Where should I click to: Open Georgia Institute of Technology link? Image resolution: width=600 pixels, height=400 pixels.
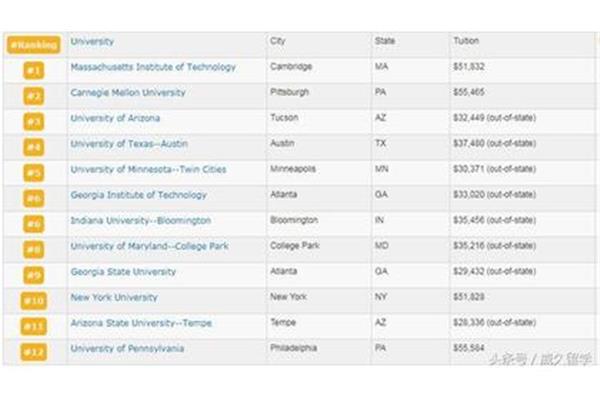point(138,195)
